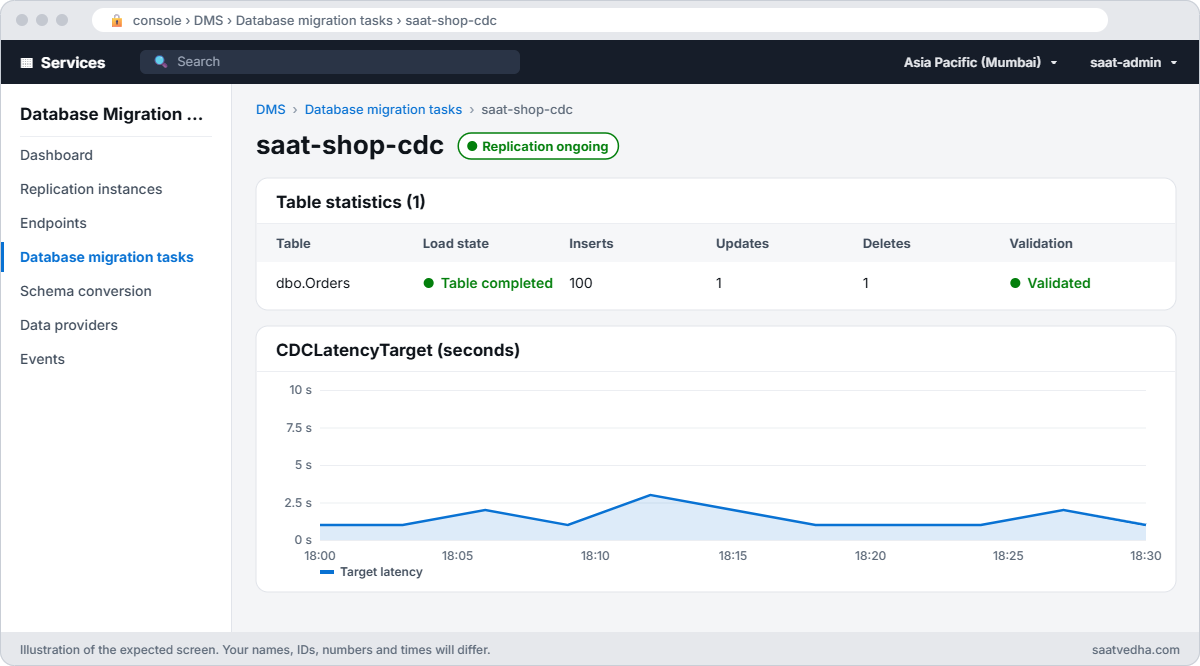The width and height of the screenshot is (1200, 666).
Task: Click the Deletes column header
Action: [887, 243]
